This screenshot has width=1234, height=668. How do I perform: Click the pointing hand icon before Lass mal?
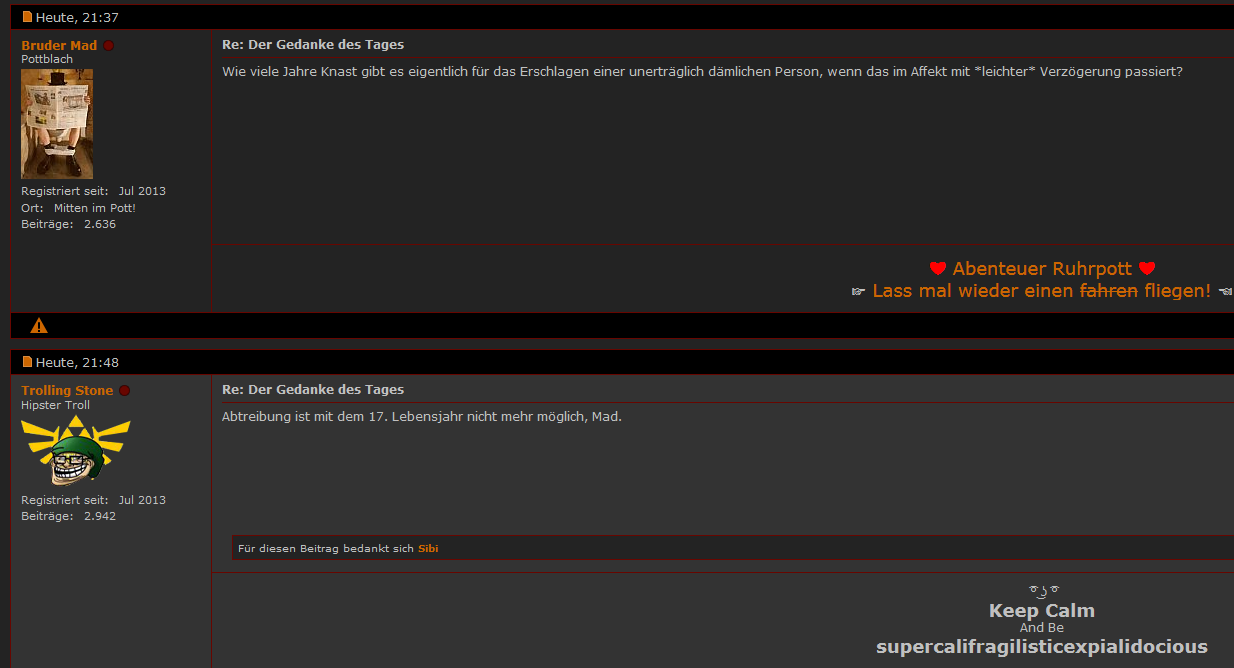(x=858, y=291)
